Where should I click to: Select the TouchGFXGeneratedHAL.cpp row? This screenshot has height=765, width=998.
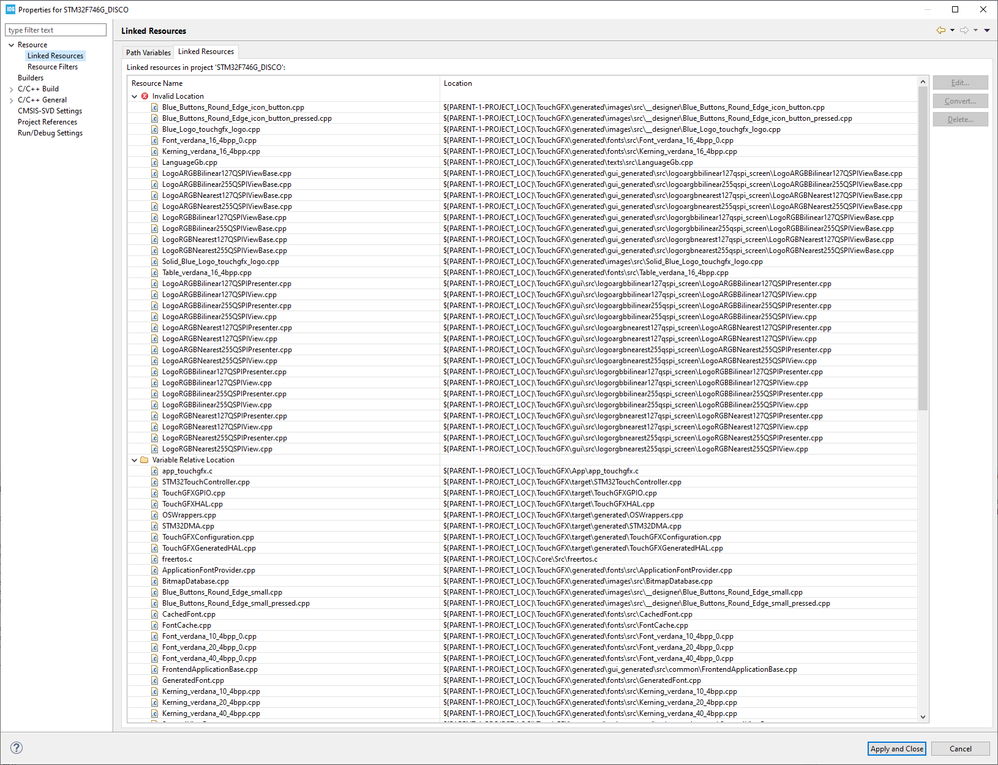[523, 548]
